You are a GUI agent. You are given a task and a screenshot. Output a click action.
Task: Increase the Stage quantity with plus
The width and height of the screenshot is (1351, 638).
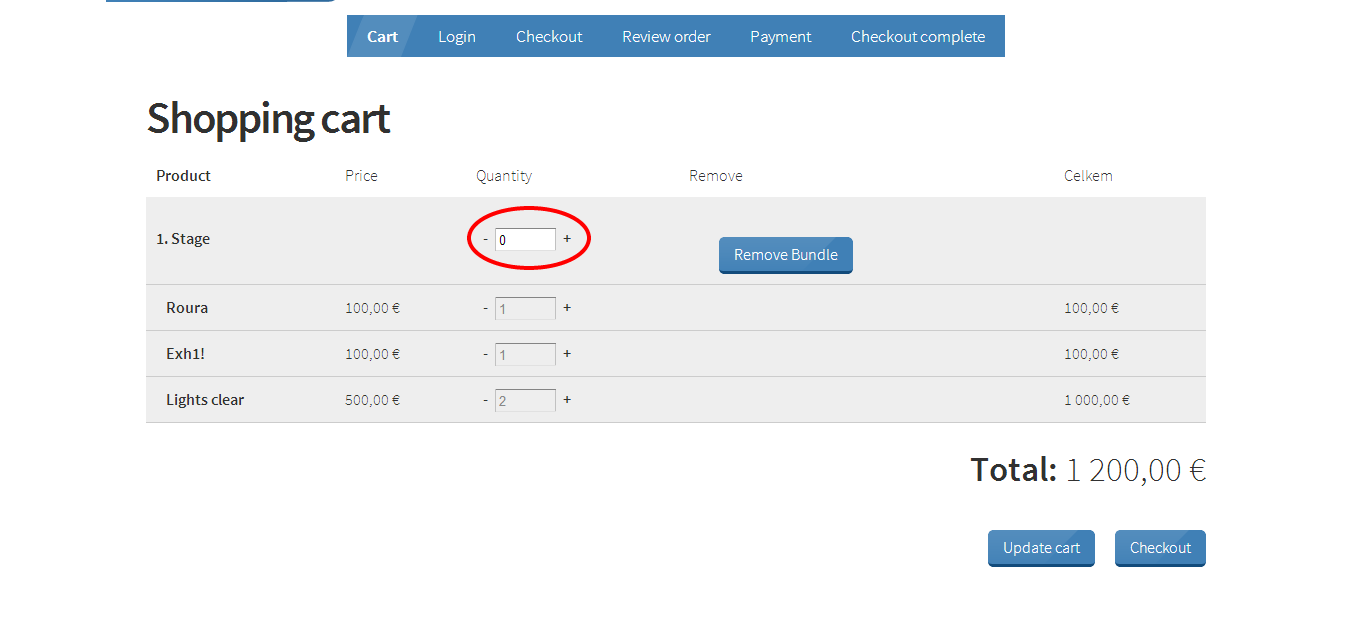[567, 239]
